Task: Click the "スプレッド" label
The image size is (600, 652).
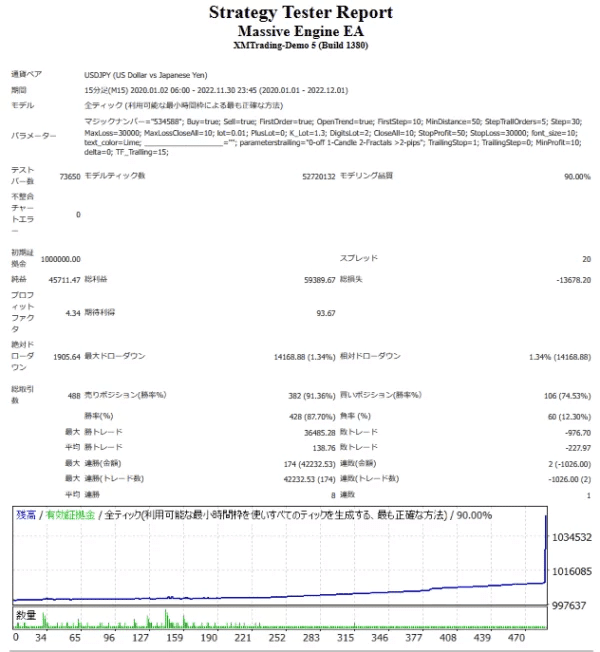Action: [x=359, y=258]
